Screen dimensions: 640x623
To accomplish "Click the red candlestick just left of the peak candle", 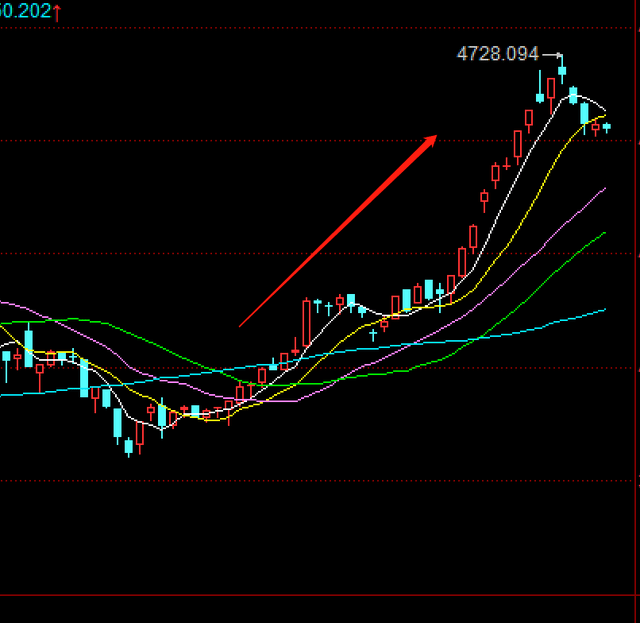I will tap(551, 92).
